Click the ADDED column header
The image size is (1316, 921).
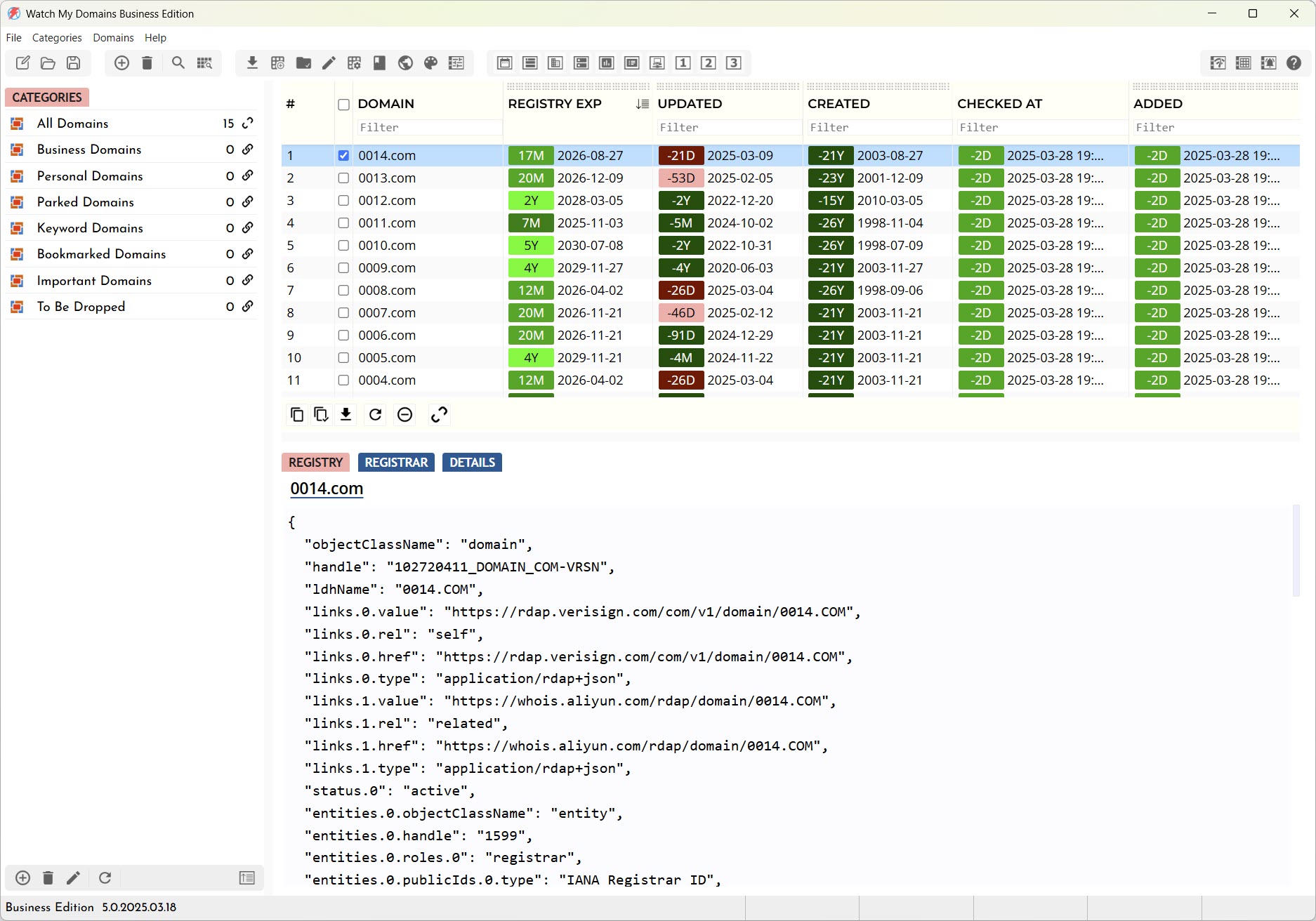(1158, 104)
